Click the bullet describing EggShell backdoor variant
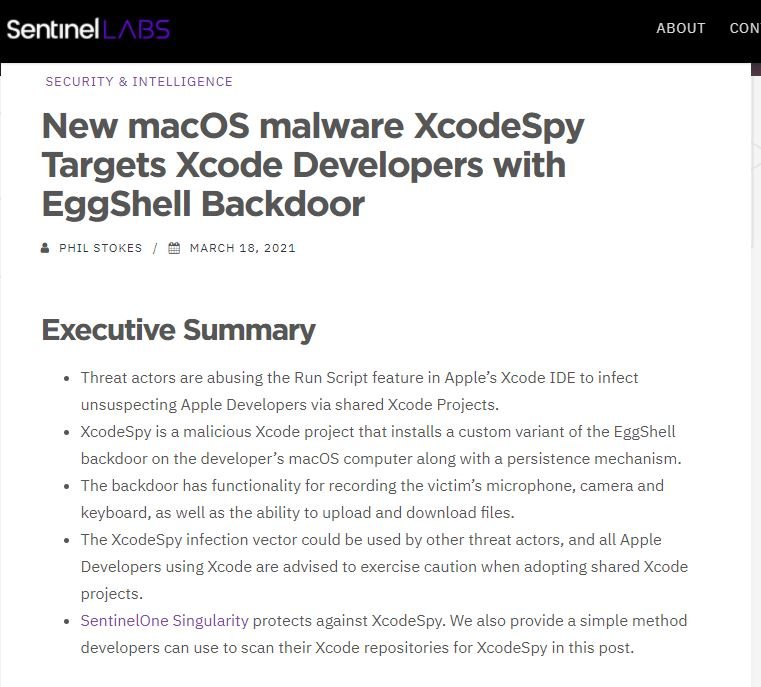 pos(381,445)
